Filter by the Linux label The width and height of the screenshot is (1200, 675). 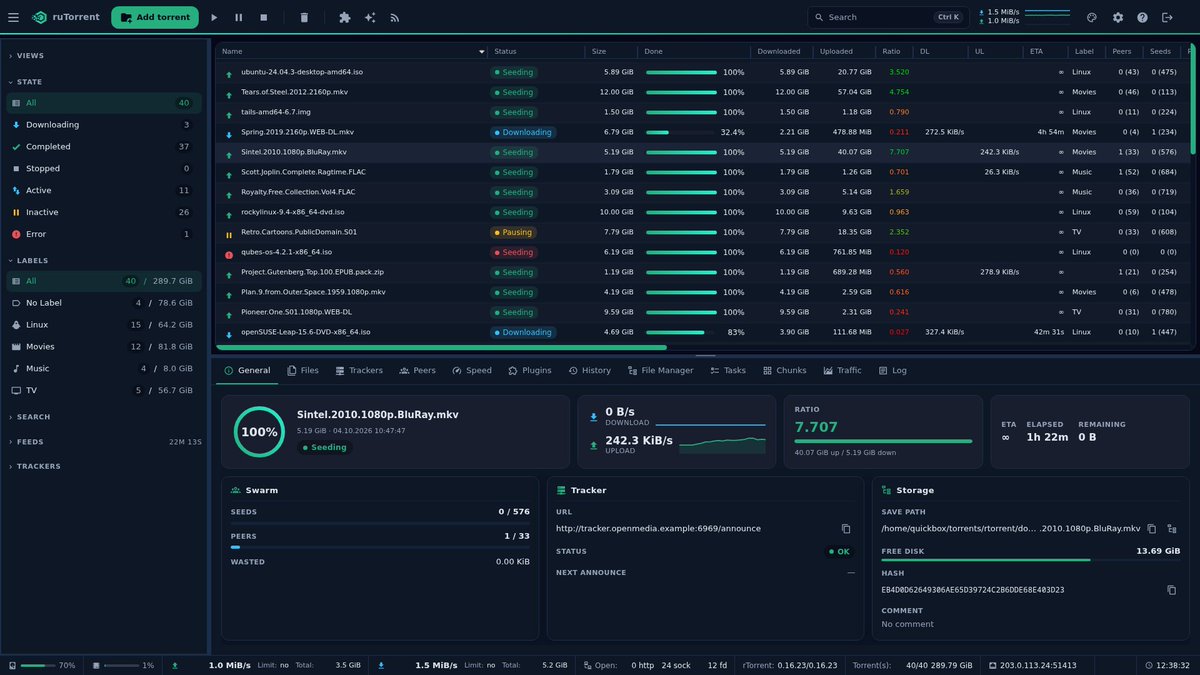[105, 325]
